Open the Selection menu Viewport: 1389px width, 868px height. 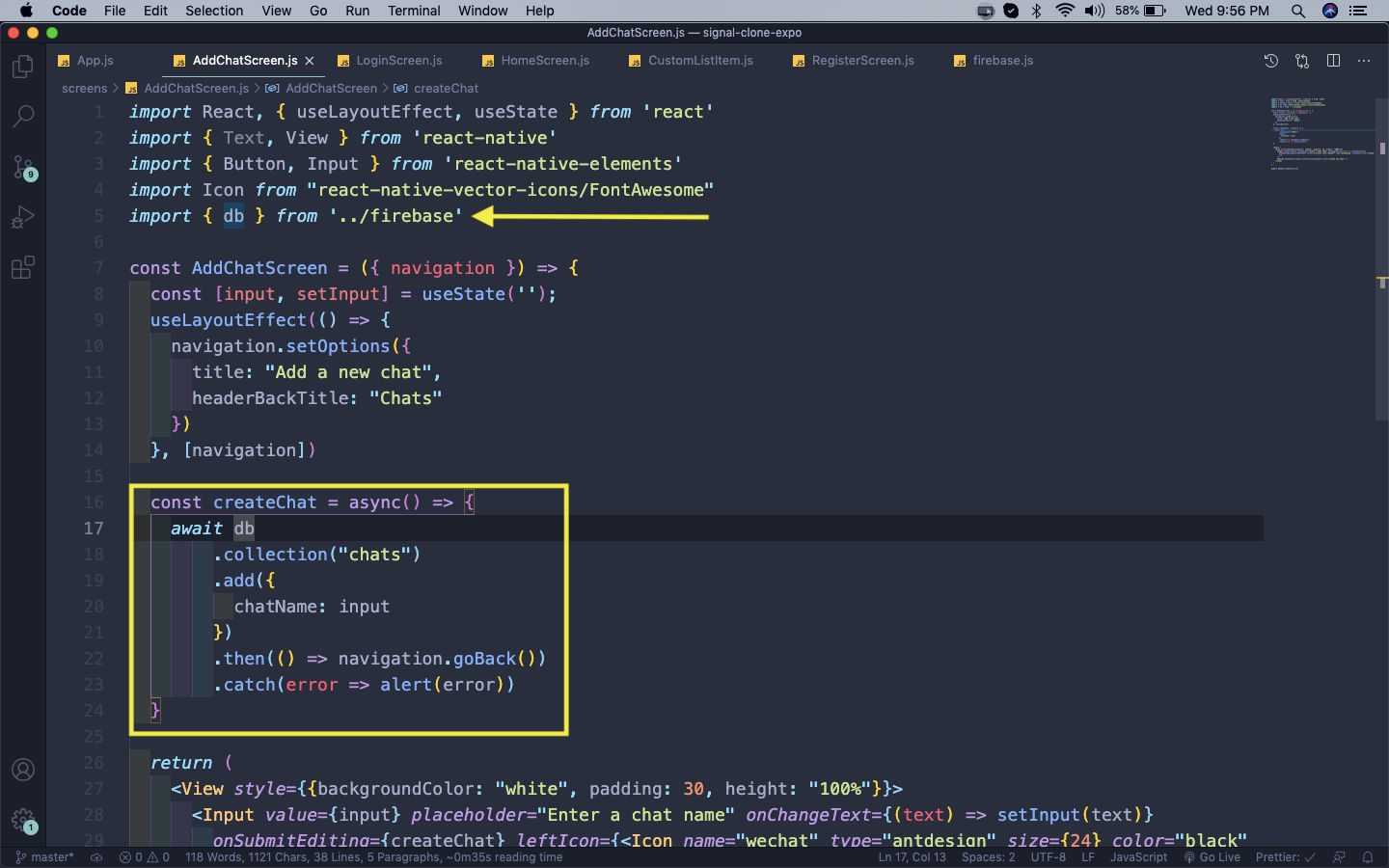click(214, 11)
